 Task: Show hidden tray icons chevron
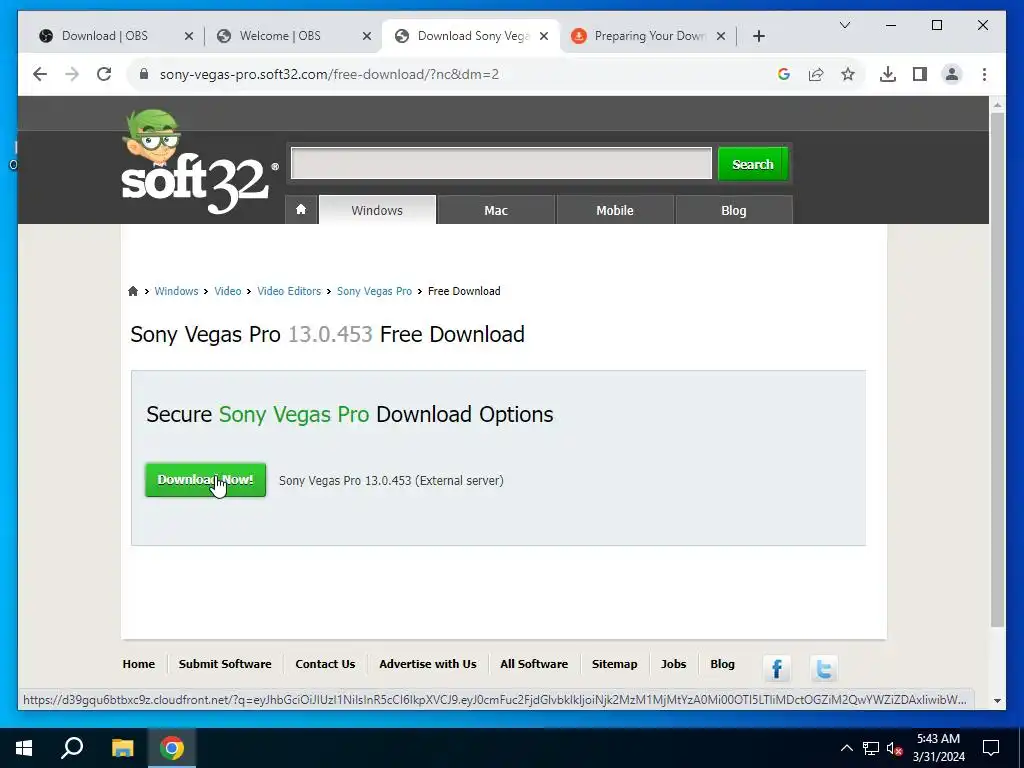click(846, 748)
